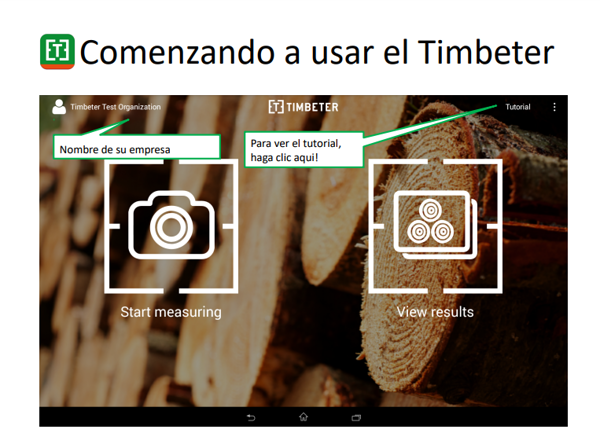Screen dimensions: 600x444
Task: Open the three-dot overflow menu
Action: point(554,107)
